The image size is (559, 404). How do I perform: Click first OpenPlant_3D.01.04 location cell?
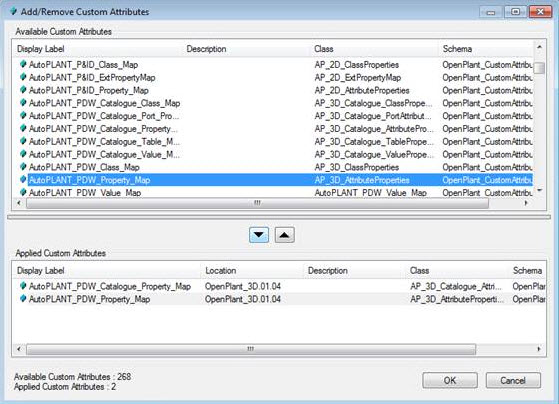pos(243,287)
